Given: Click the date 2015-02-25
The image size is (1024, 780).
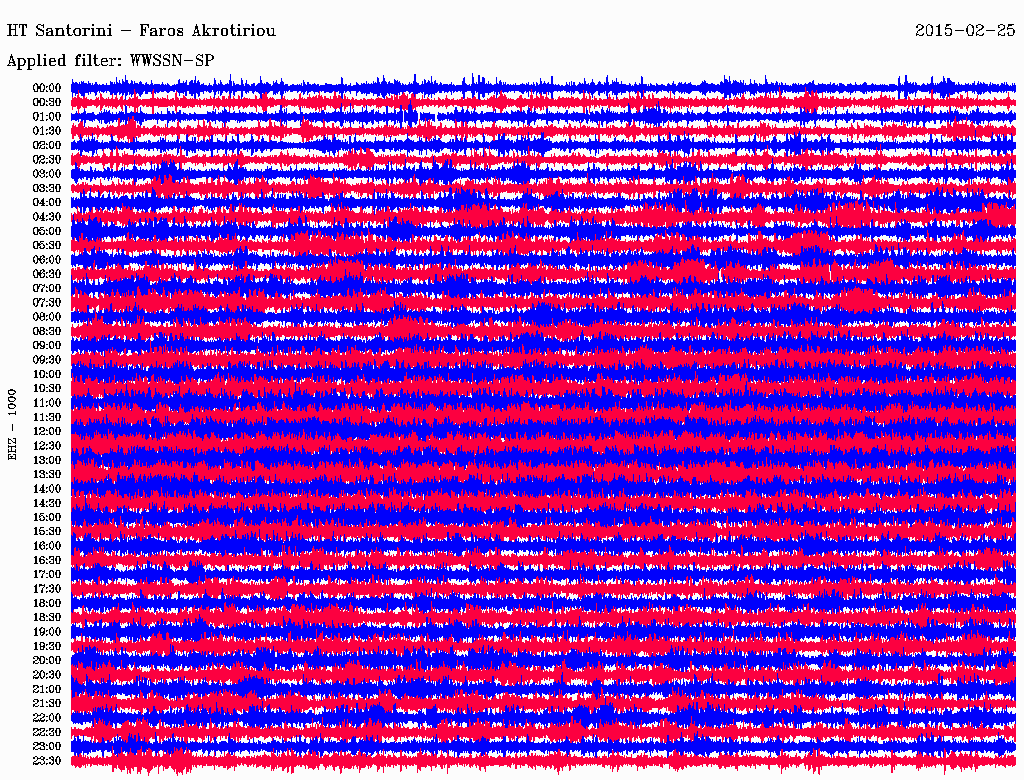Looking at the screenshot, I should click(x=965, y=30).
